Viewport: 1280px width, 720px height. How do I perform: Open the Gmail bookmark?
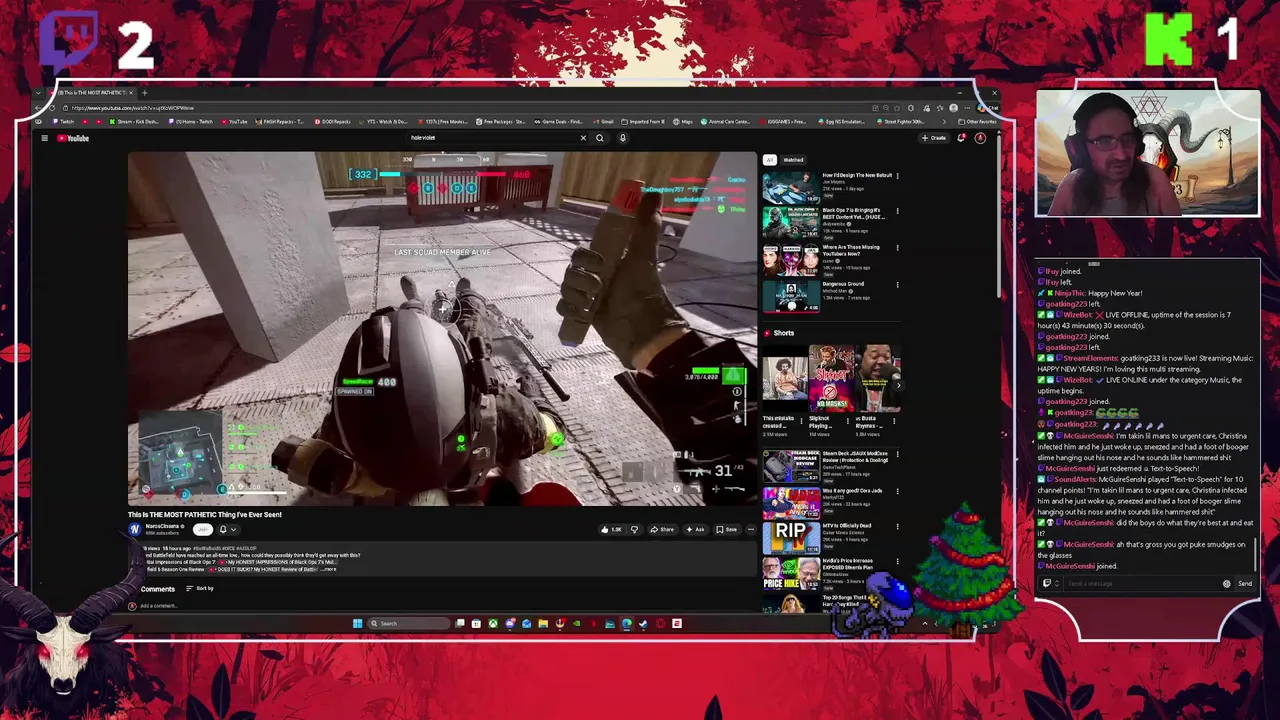pyautogui.click(x=603, y=122)
